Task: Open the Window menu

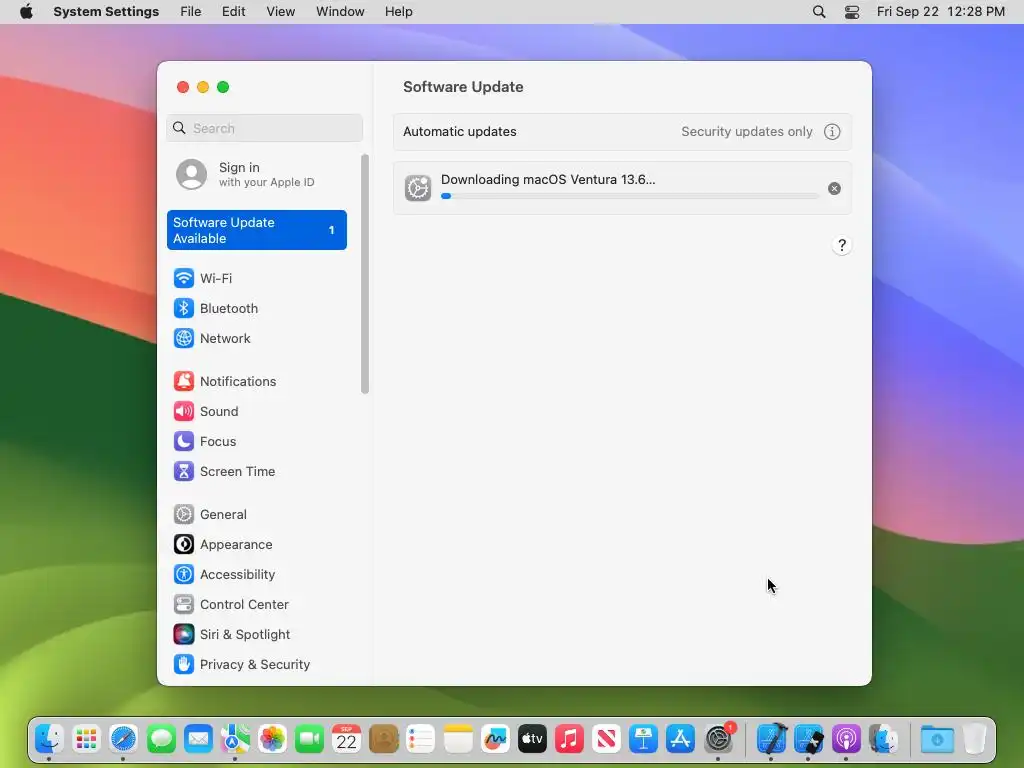Action: [x=340, y=12]
